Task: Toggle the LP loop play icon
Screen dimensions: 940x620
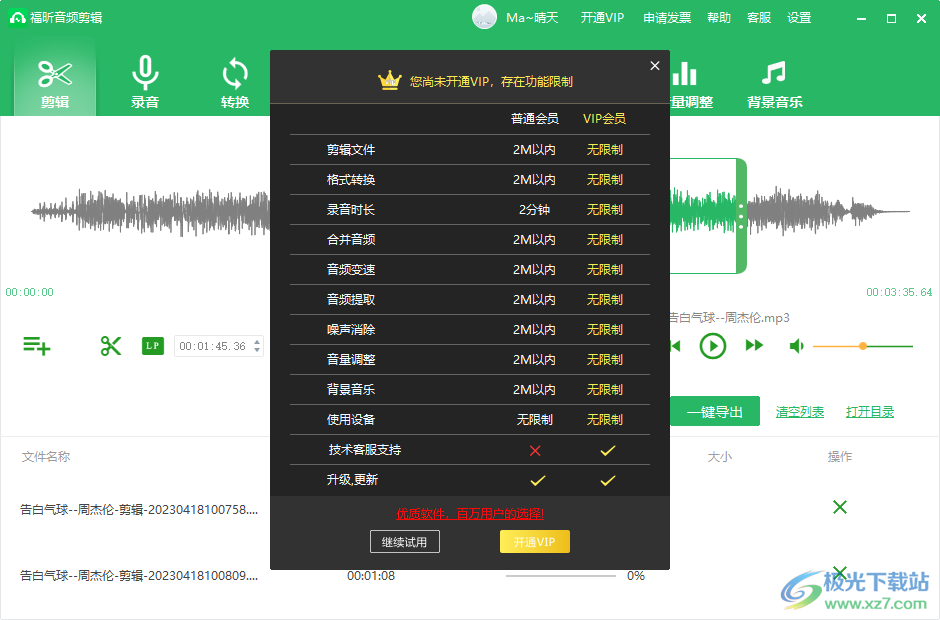Action: point(153,346)
